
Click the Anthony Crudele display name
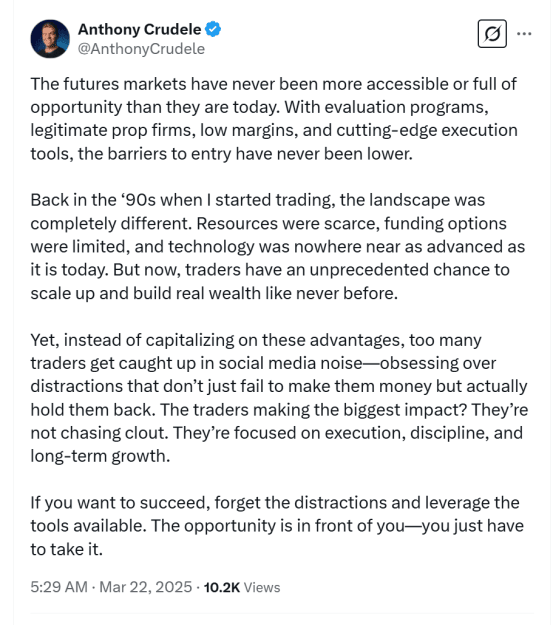pos(140,29)
